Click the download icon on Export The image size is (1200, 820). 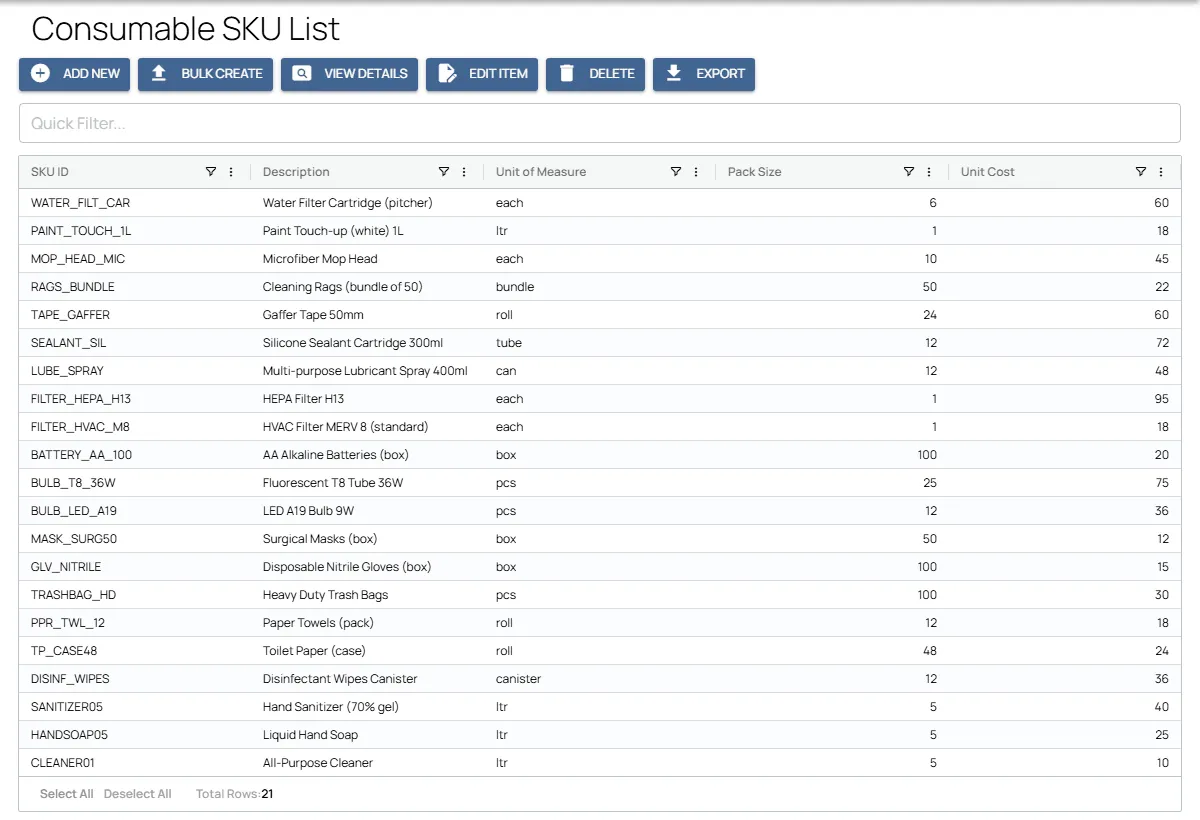[x=674, y=73]
